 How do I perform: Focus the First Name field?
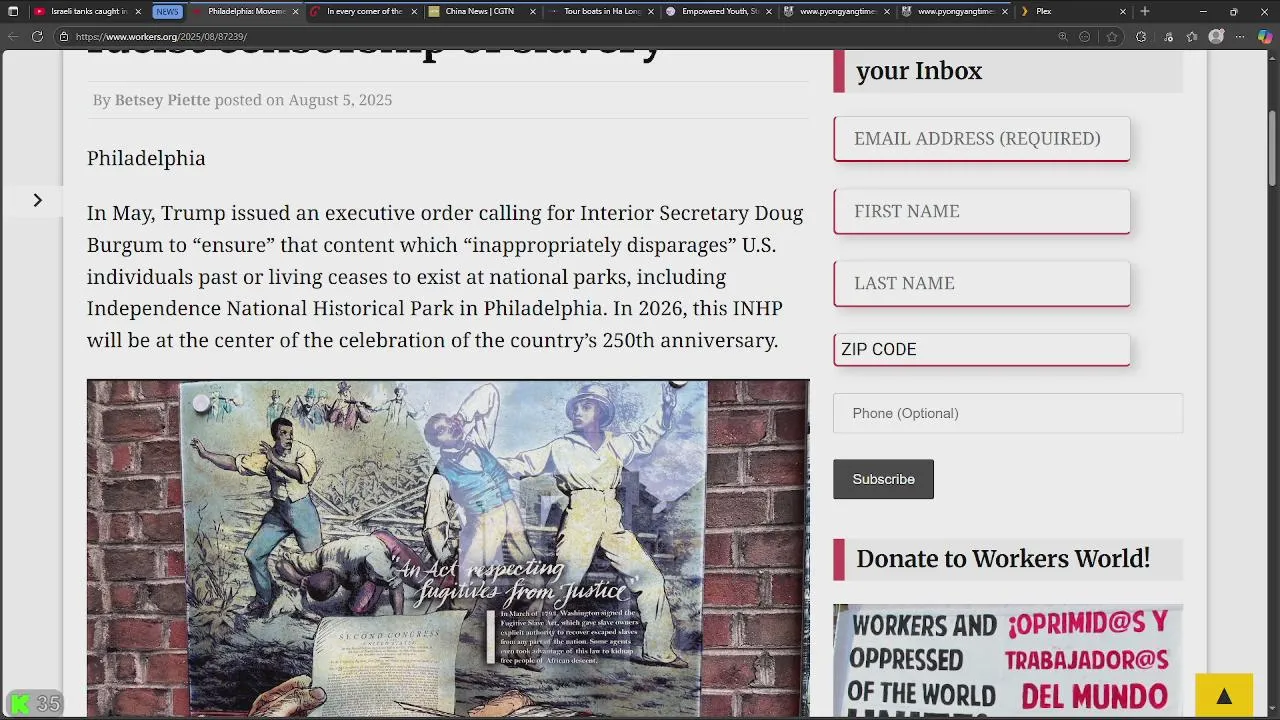click(982, 211)
